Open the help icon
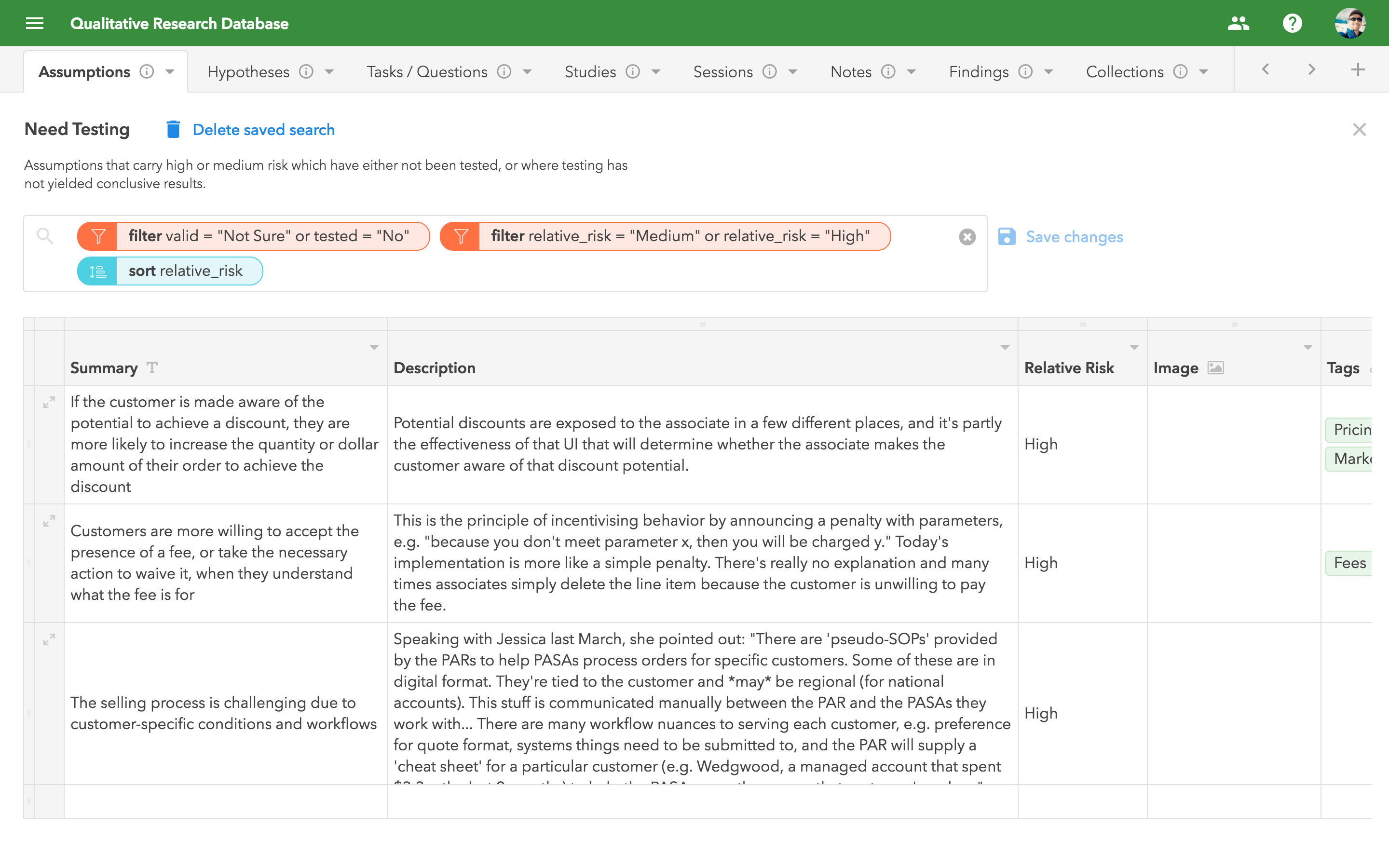The width and height of the screenshot is (1389, 868). coord(1293,23)
